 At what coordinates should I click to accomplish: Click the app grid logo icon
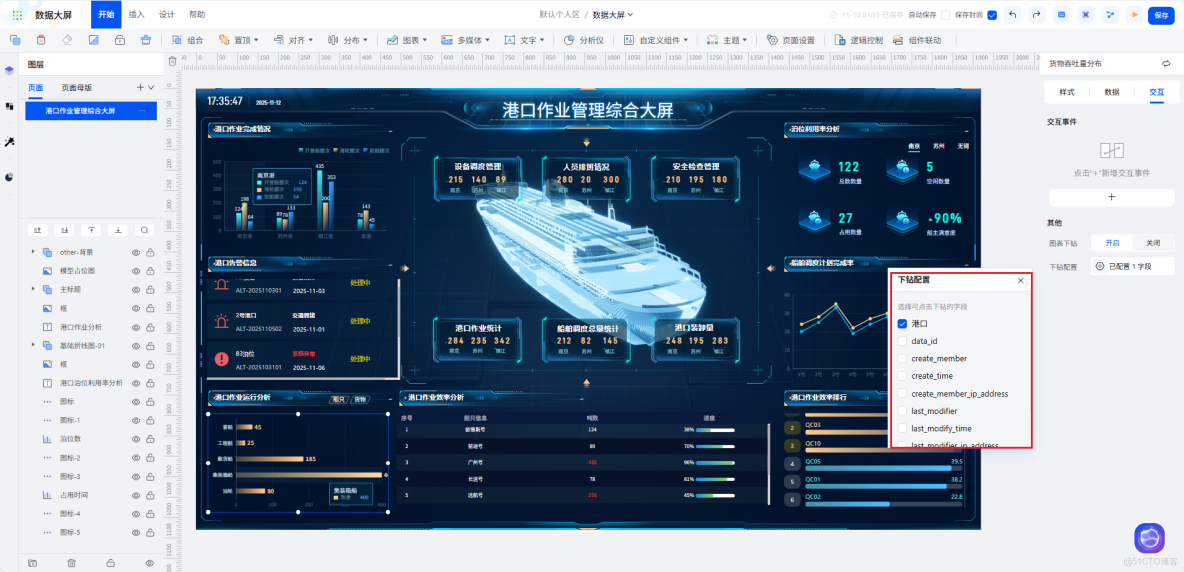18,14
